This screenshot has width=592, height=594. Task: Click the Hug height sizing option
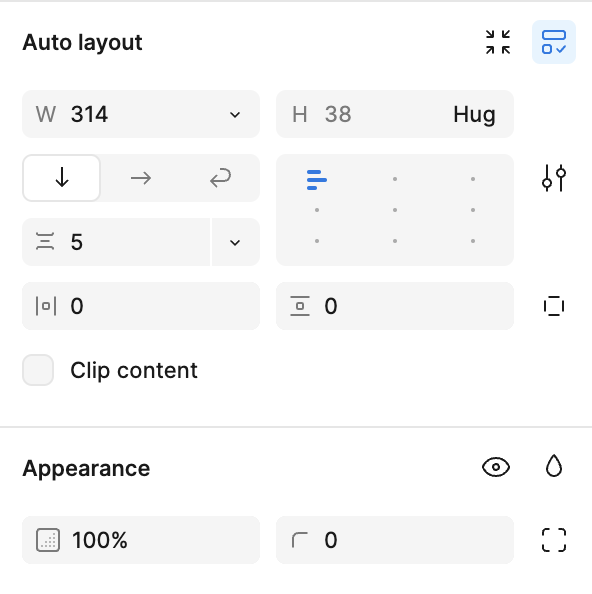click(474, 114)
